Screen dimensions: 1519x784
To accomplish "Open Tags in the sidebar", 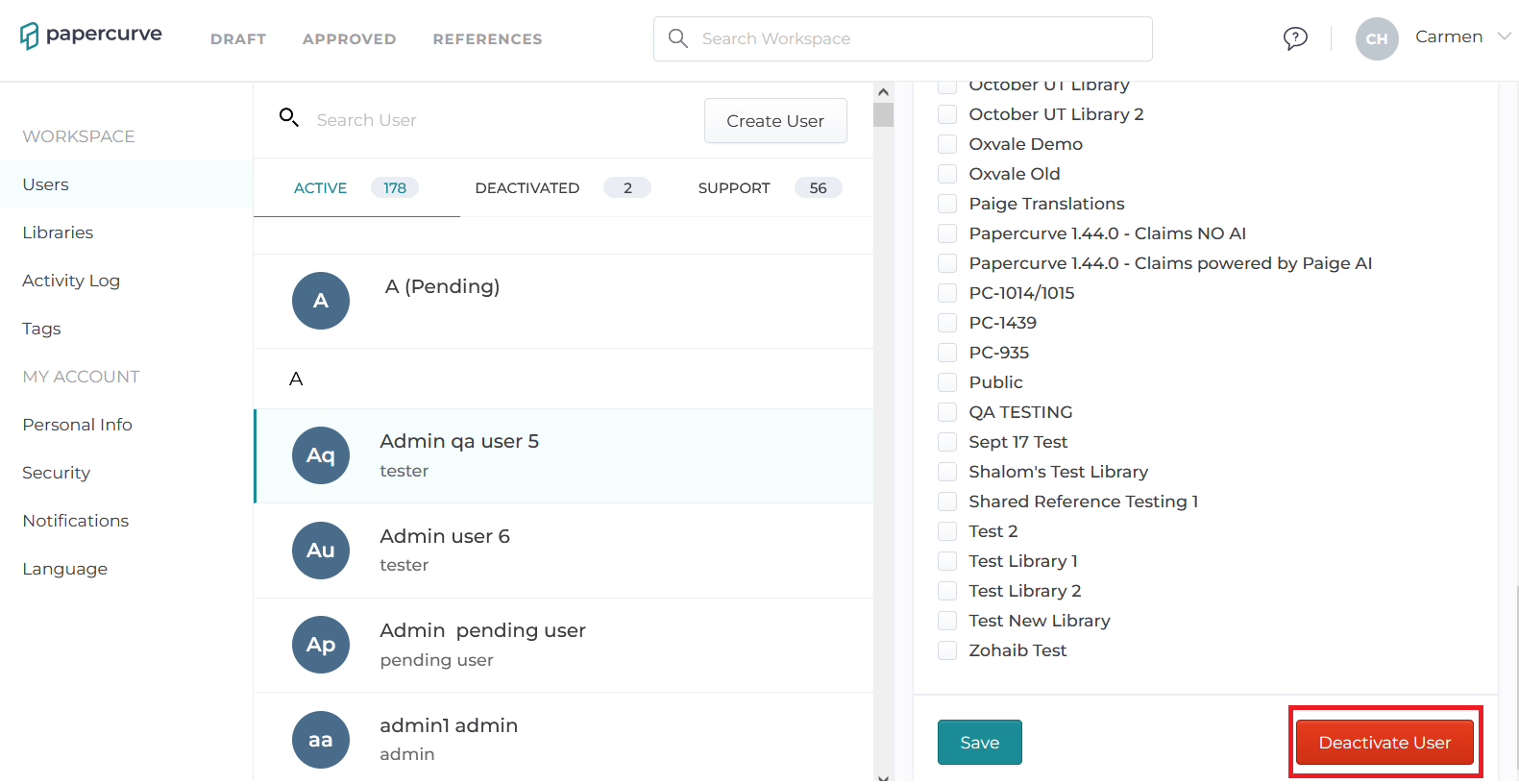I will [x=41, y=329].
